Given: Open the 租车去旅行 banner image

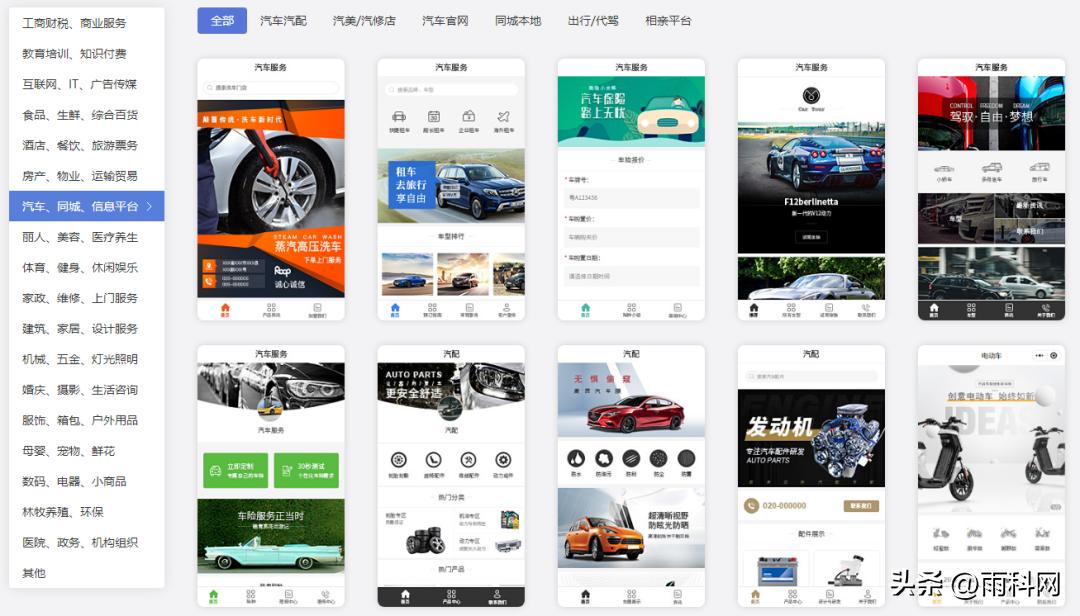Looking at the screenshot, I should [451, 185].
